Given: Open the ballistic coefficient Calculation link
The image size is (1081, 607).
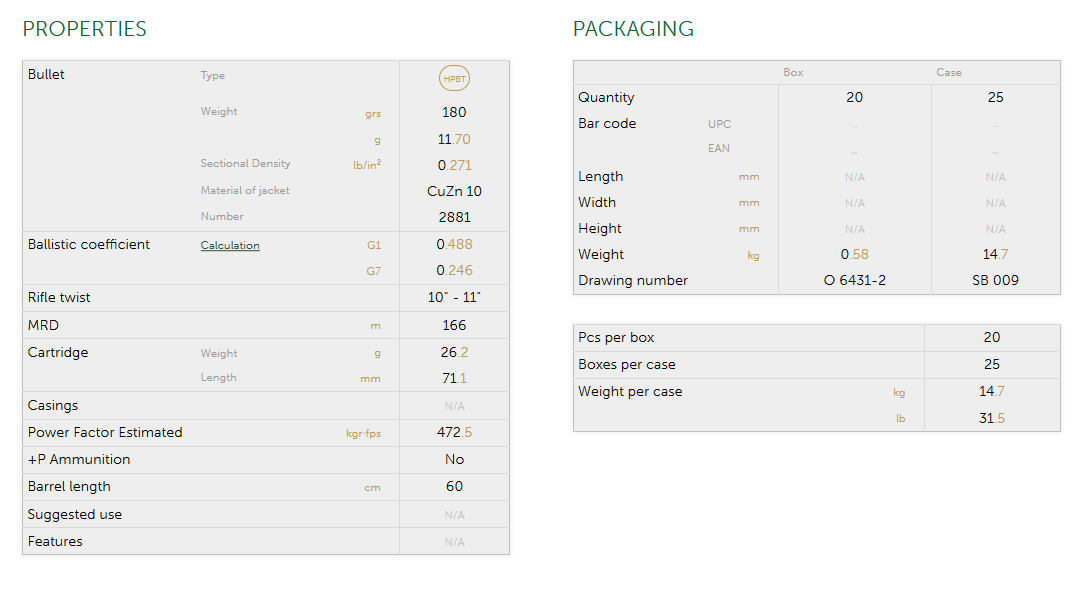Looking at the screenshot, I should point(230,245).
